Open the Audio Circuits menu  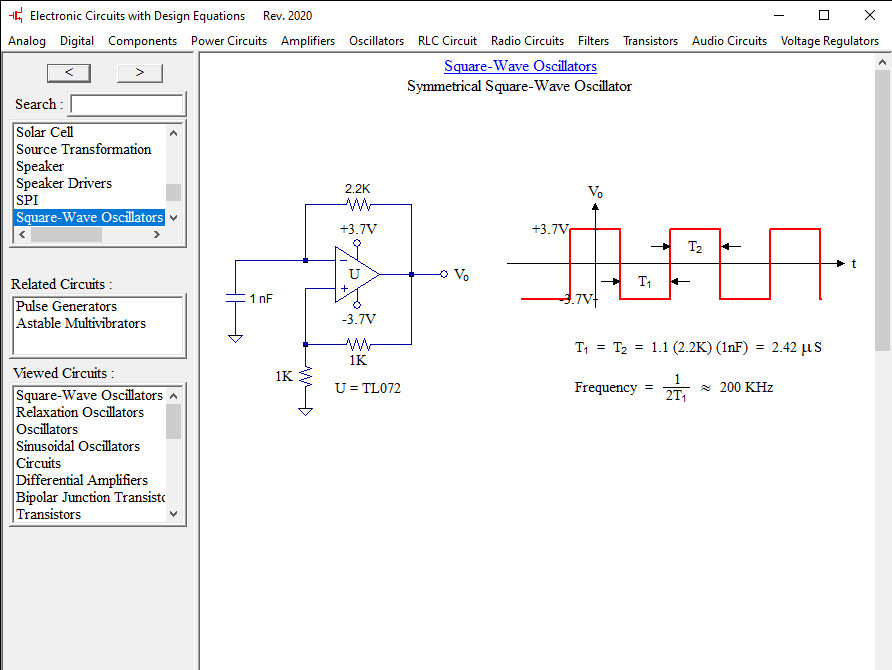pyautogui.click(x=729, y=41)
